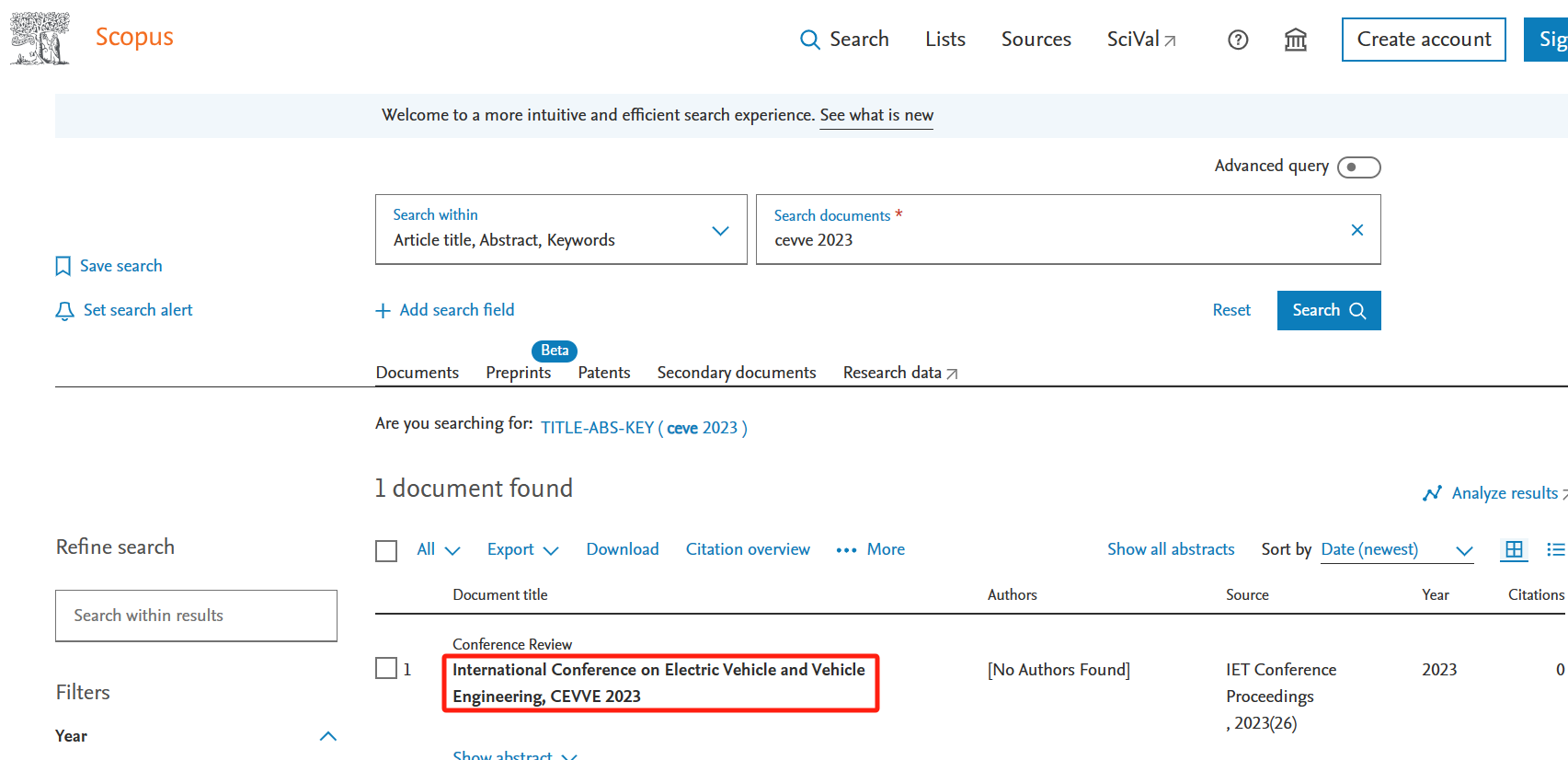The image size is (1568, 760).
Task: Switch to grid table view icon
Action: tap(1513, 549)
